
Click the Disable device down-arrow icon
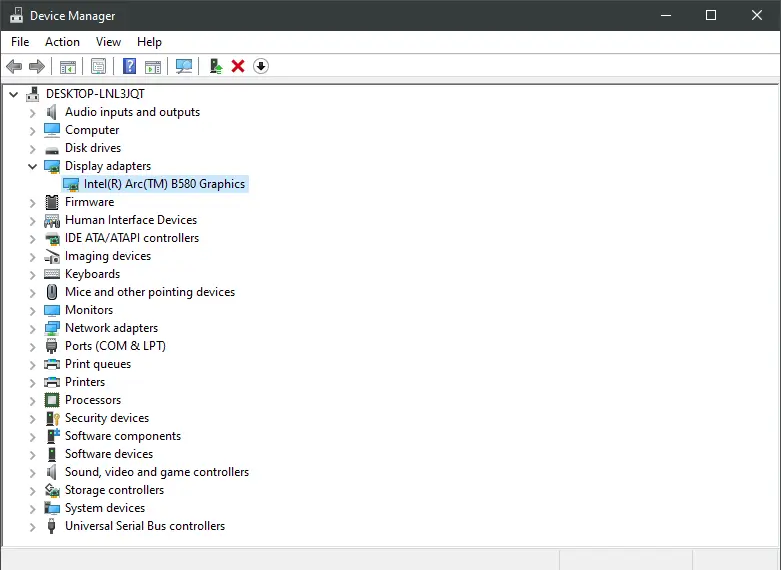coord(261,66)
